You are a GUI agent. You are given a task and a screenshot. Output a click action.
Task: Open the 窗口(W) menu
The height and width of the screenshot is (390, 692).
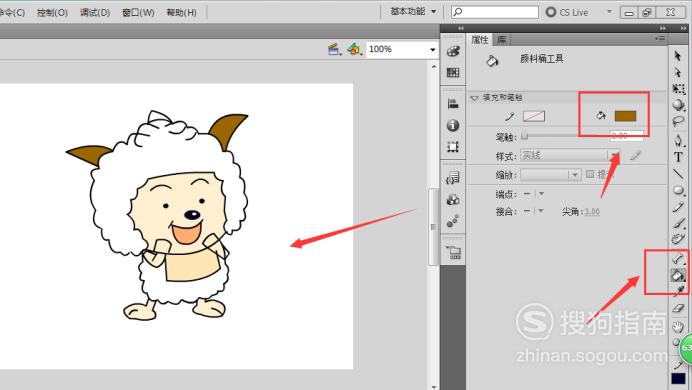[138, 12]
